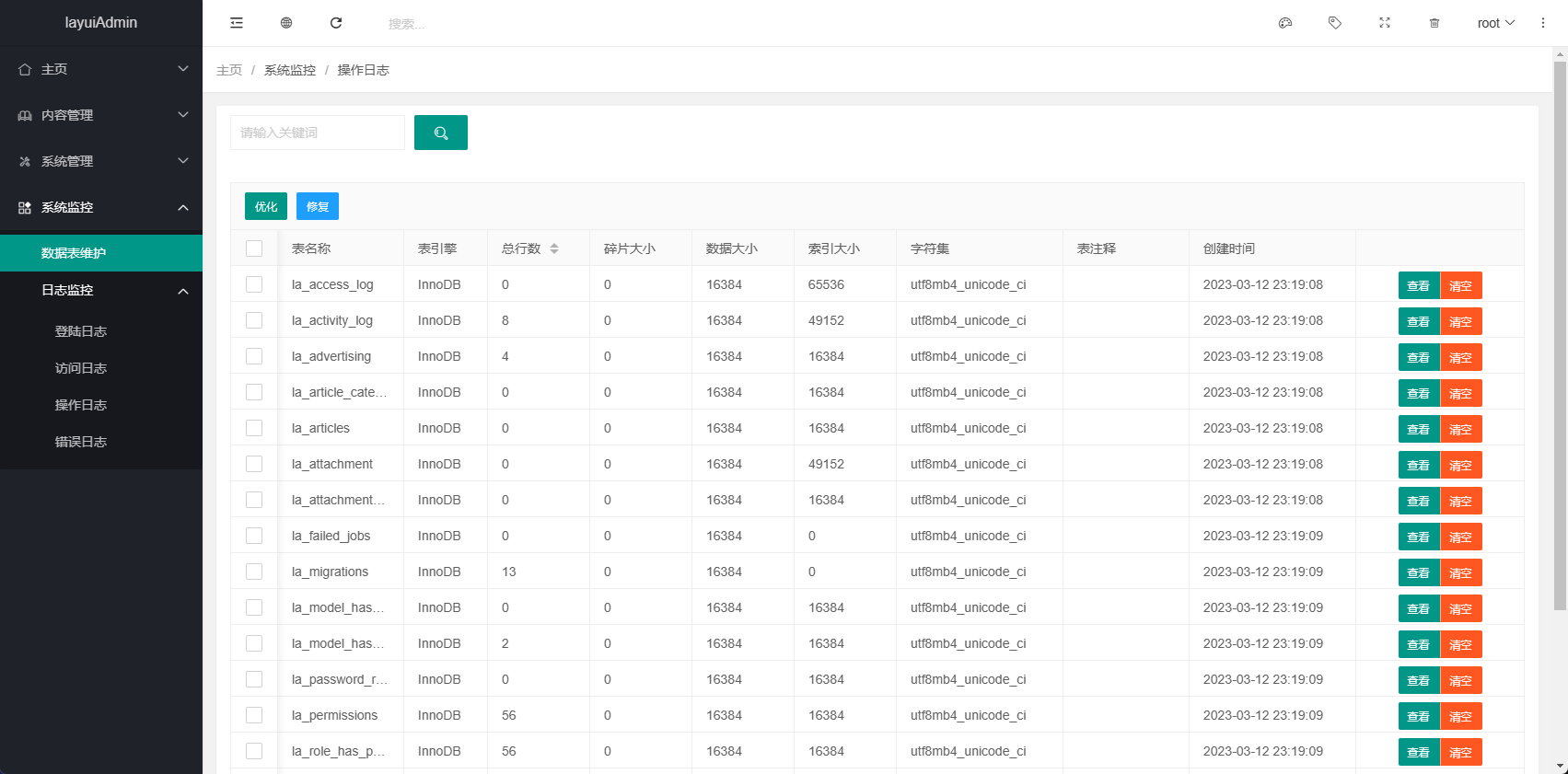Open the root user dropdown

click(1495, 23)
